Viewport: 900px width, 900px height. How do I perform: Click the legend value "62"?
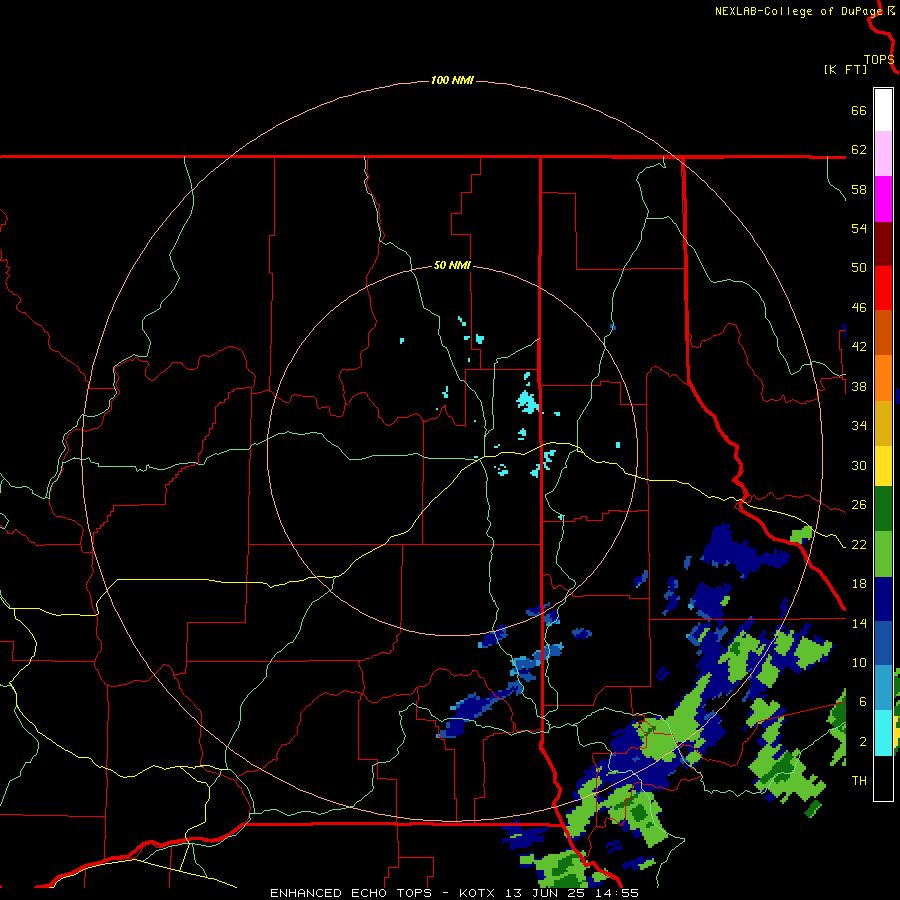pos(859,150)
